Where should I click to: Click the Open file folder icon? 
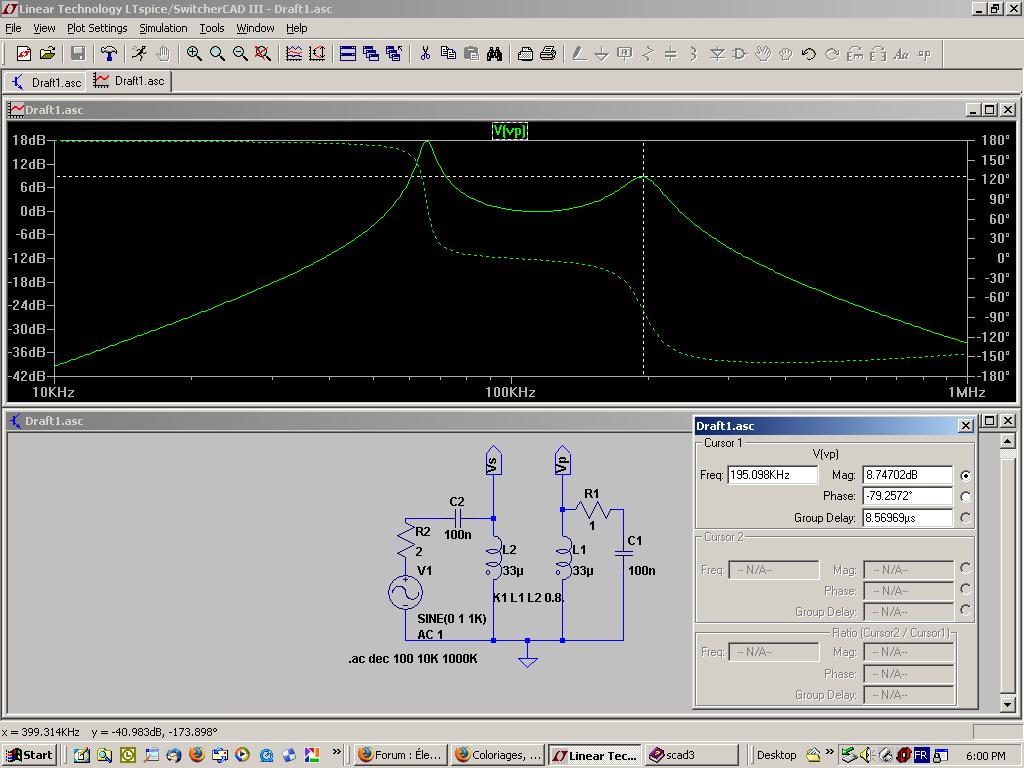[x=47, y=54]
